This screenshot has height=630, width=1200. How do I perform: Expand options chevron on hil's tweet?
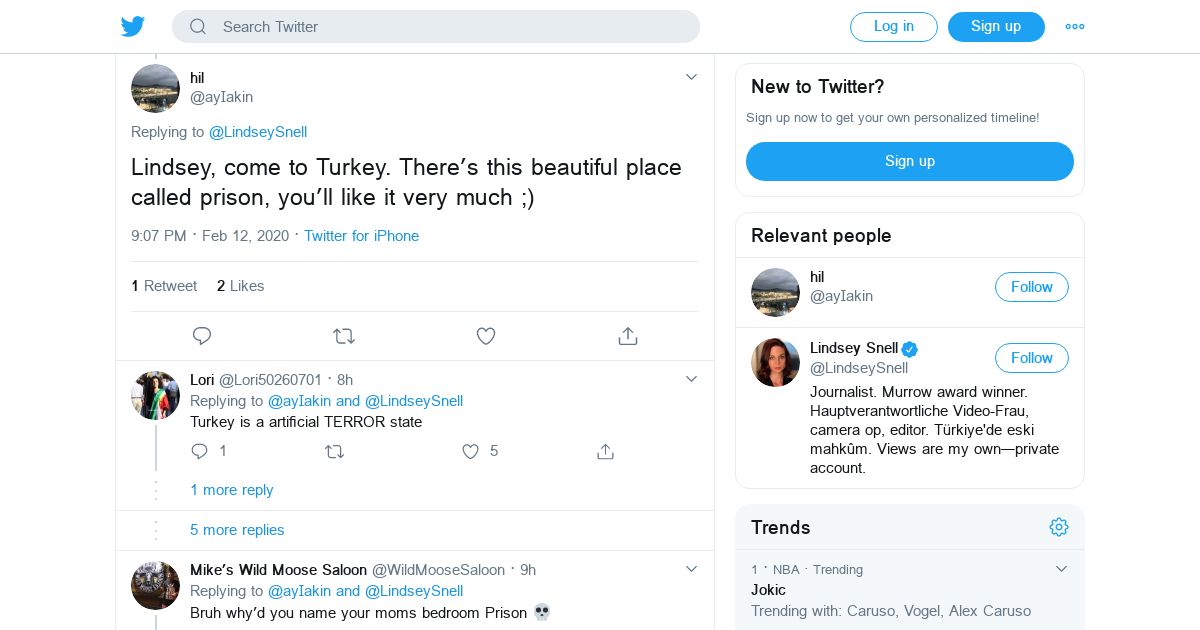coord(691,77)
